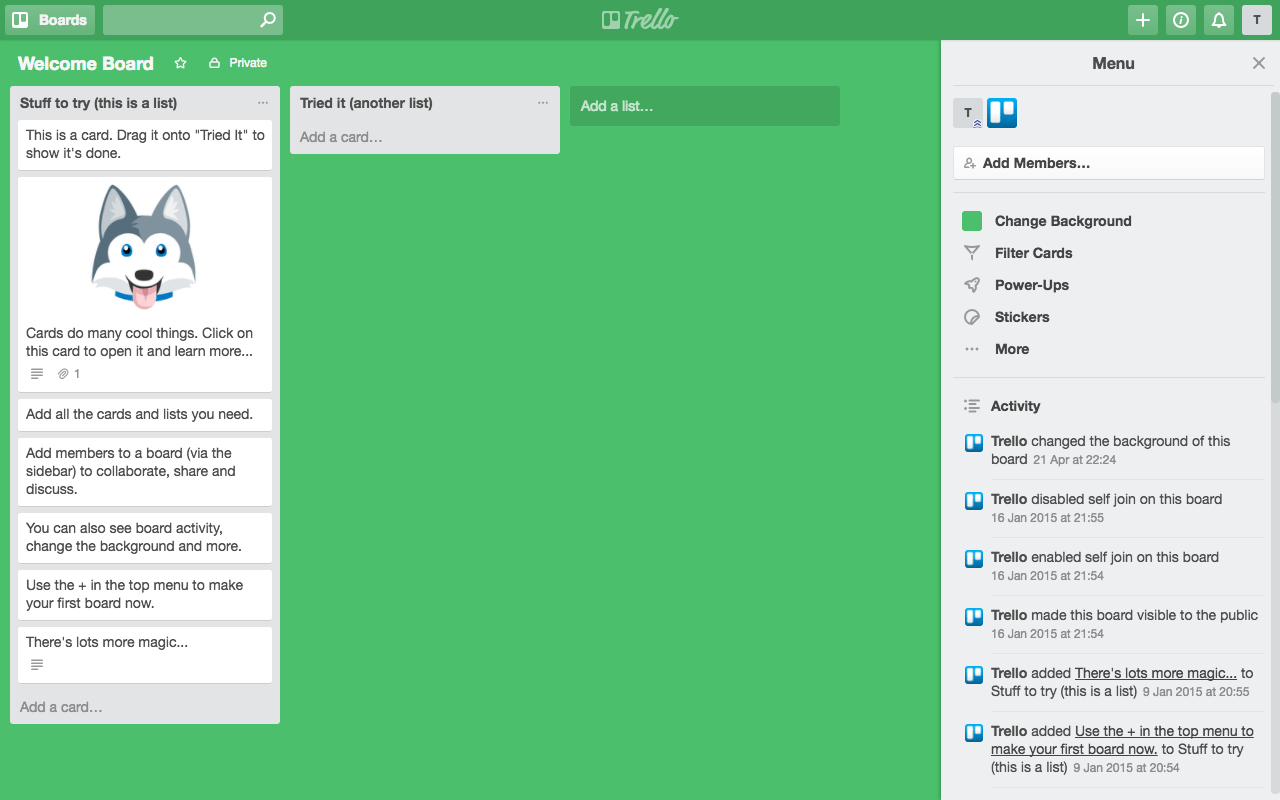Click Trello icon beside added lots more magic
The image size is (1280, 800).
click(973, 675)
